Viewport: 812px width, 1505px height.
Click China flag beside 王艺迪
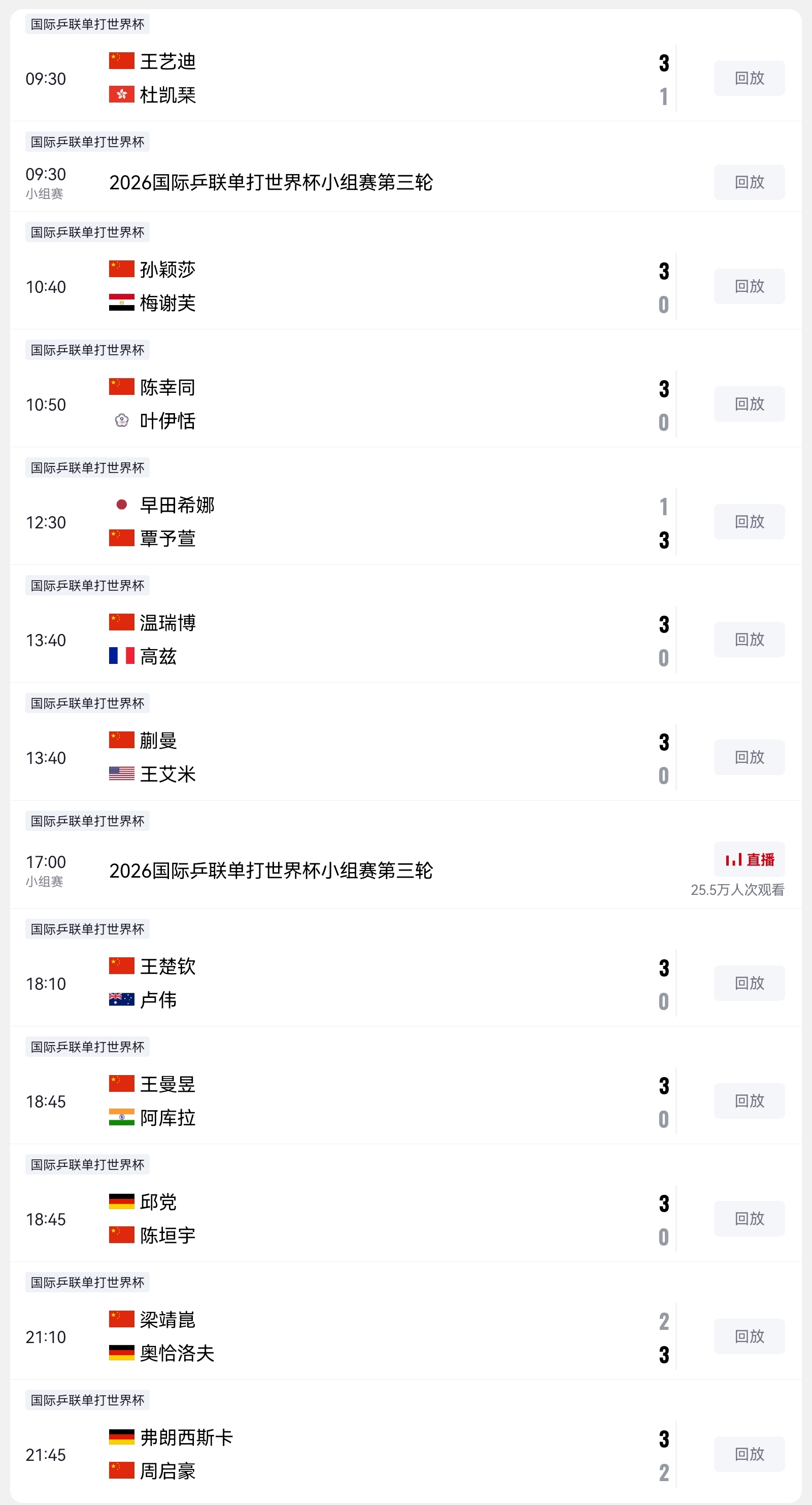(x=121, y=61)
